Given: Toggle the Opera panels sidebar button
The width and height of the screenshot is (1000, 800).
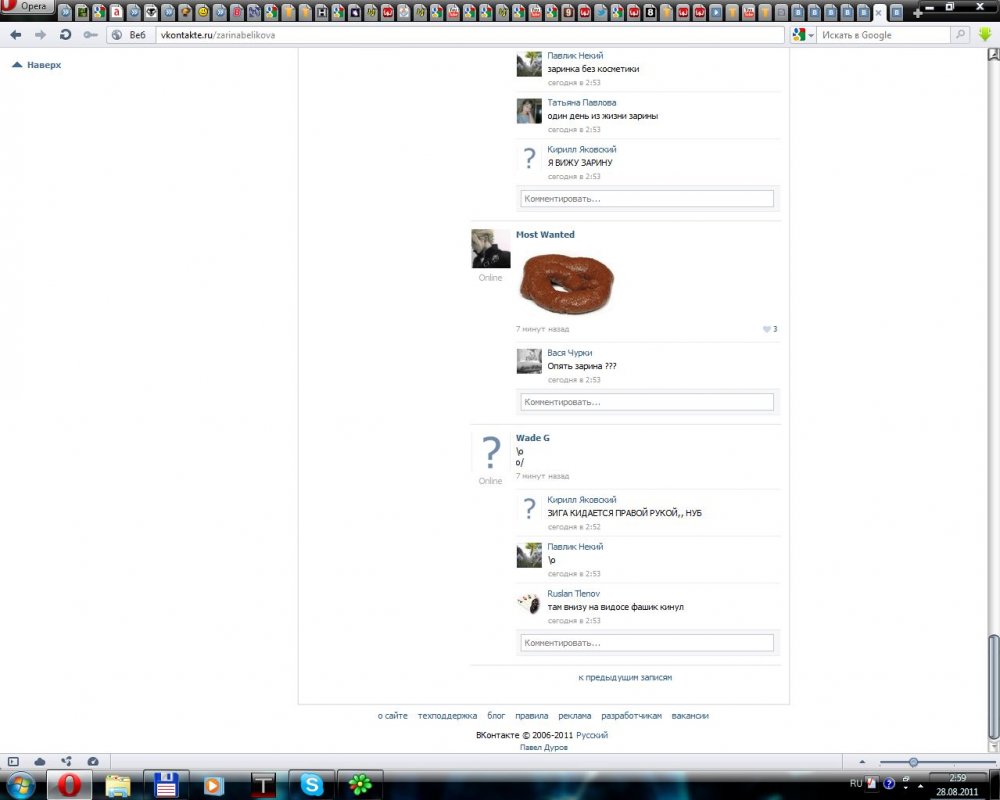Looking at the screenshot, I should [x=13, y=762].
